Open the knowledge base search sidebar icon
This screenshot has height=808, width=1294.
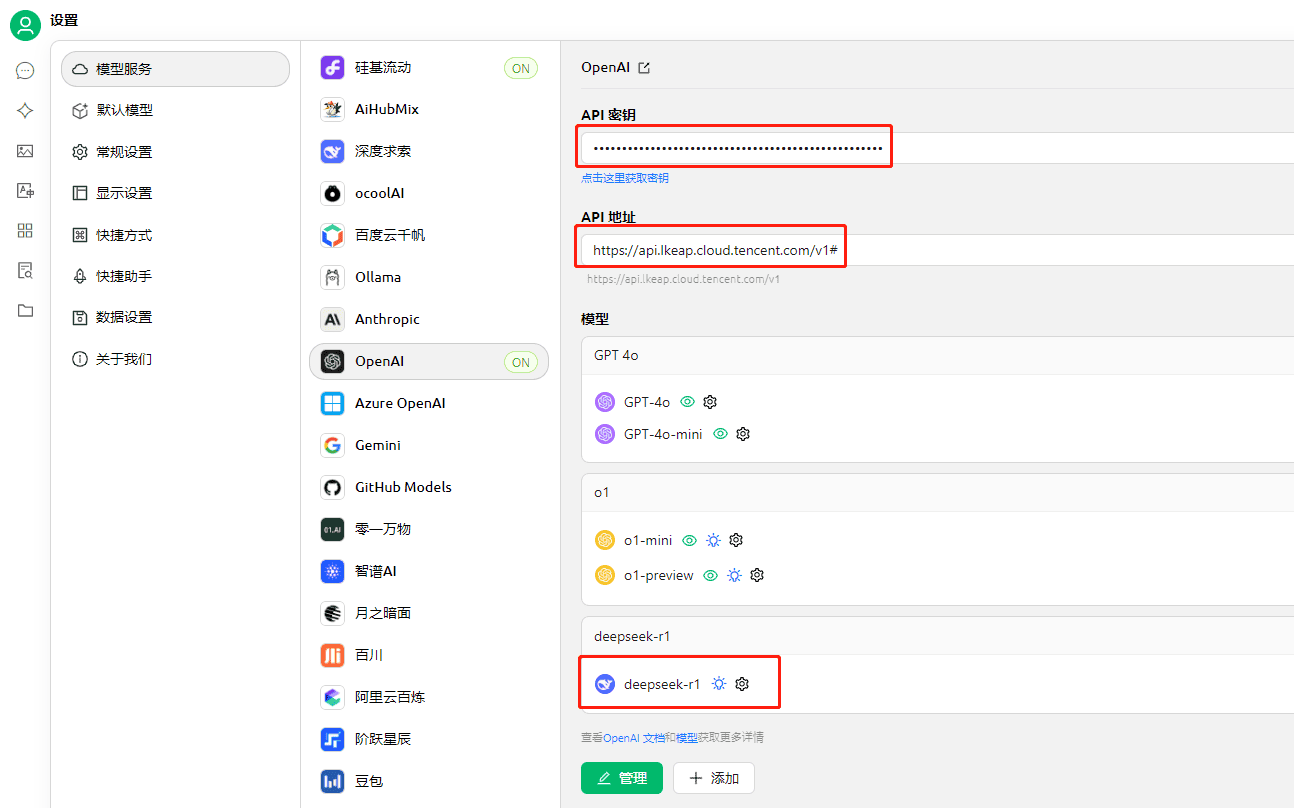tap(25, 271)
